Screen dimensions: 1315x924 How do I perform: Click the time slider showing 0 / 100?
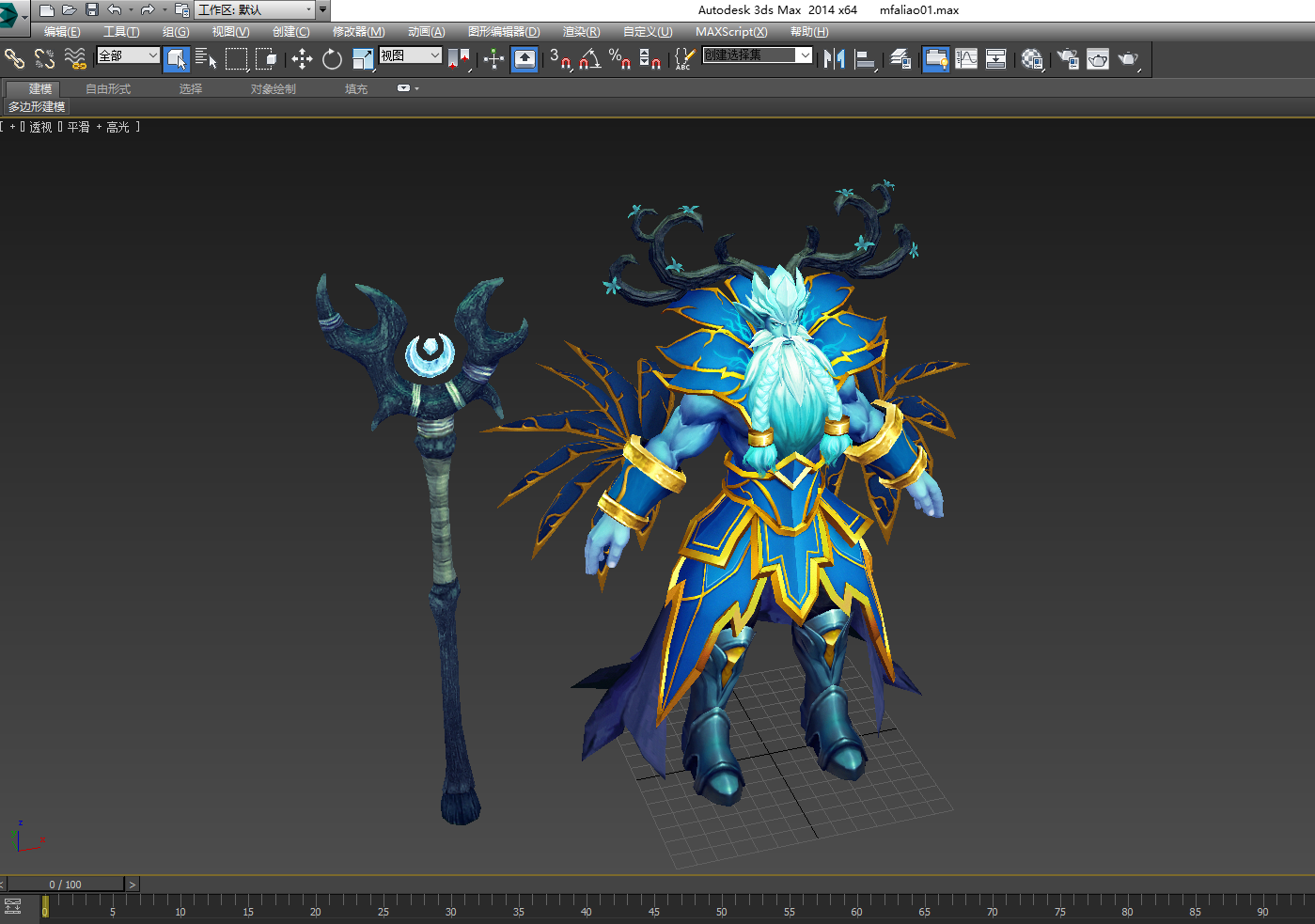click(66, 885)
